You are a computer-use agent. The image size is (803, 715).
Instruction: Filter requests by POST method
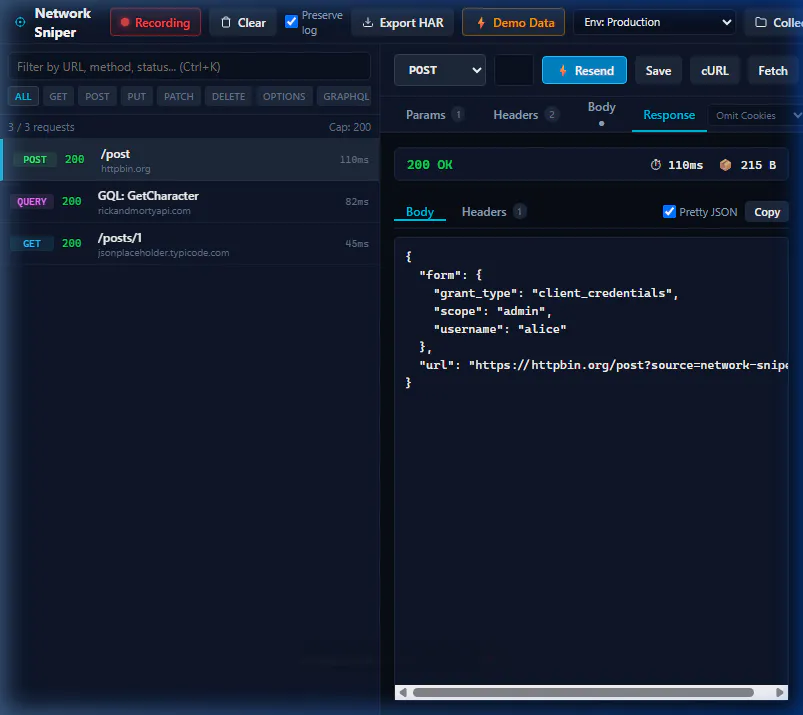tap(97, 96)
